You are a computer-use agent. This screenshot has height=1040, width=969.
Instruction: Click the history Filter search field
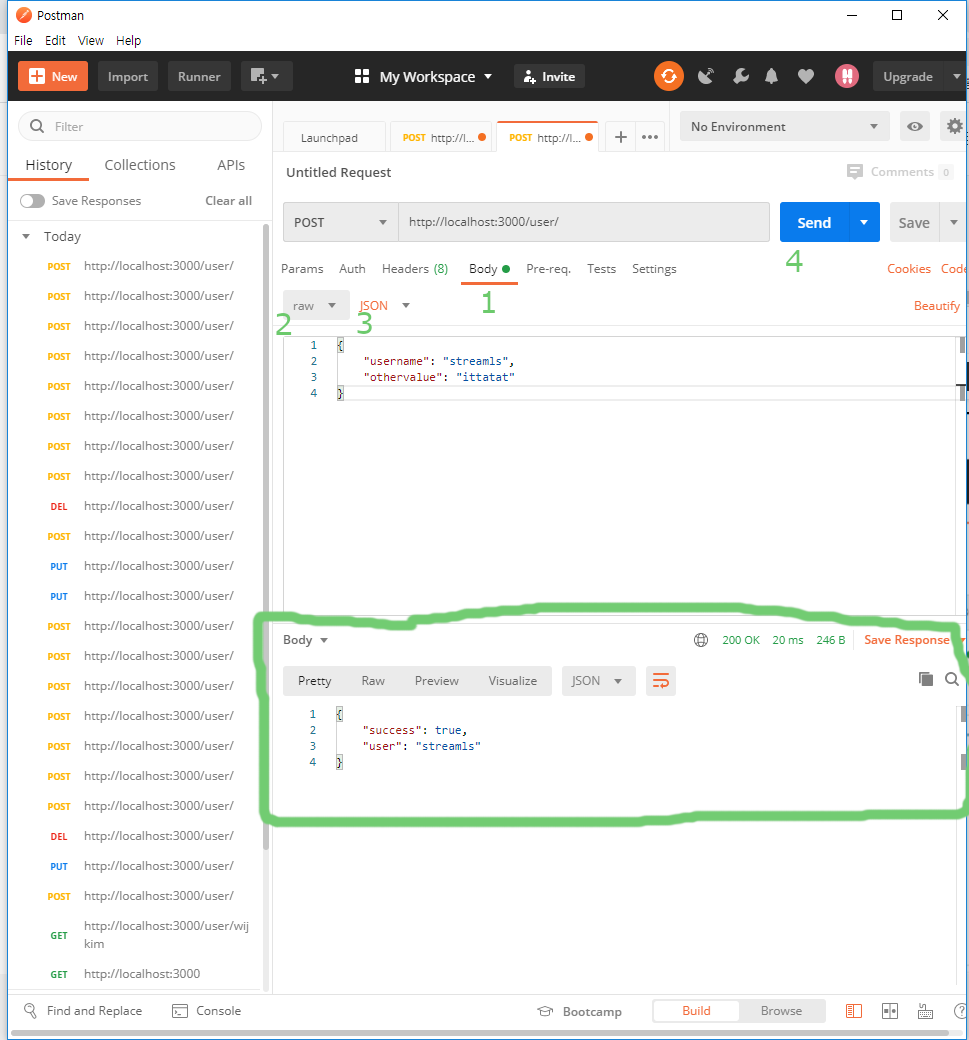[x=140, y=126]
